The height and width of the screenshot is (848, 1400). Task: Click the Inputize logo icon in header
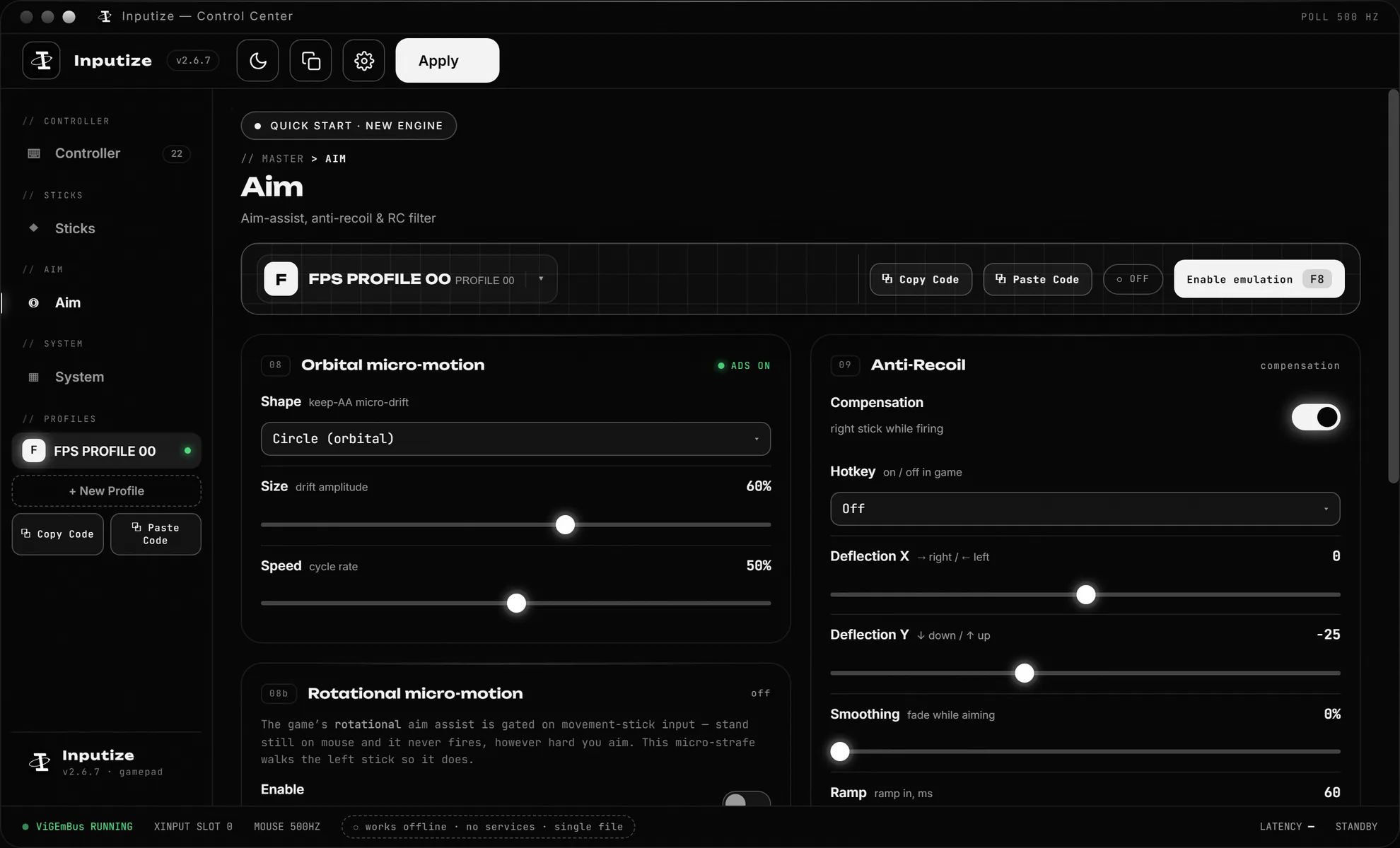pos(41,61)
